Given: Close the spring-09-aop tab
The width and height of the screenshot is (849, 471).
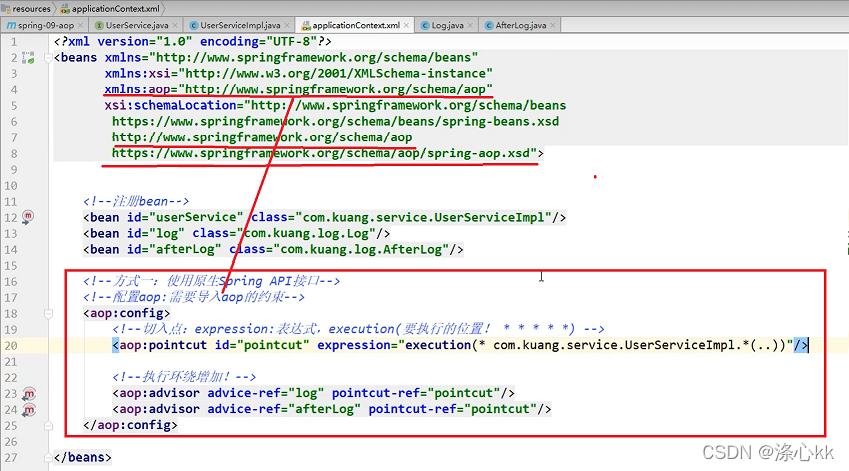Looking at the screenshot, I should point(81,25).
